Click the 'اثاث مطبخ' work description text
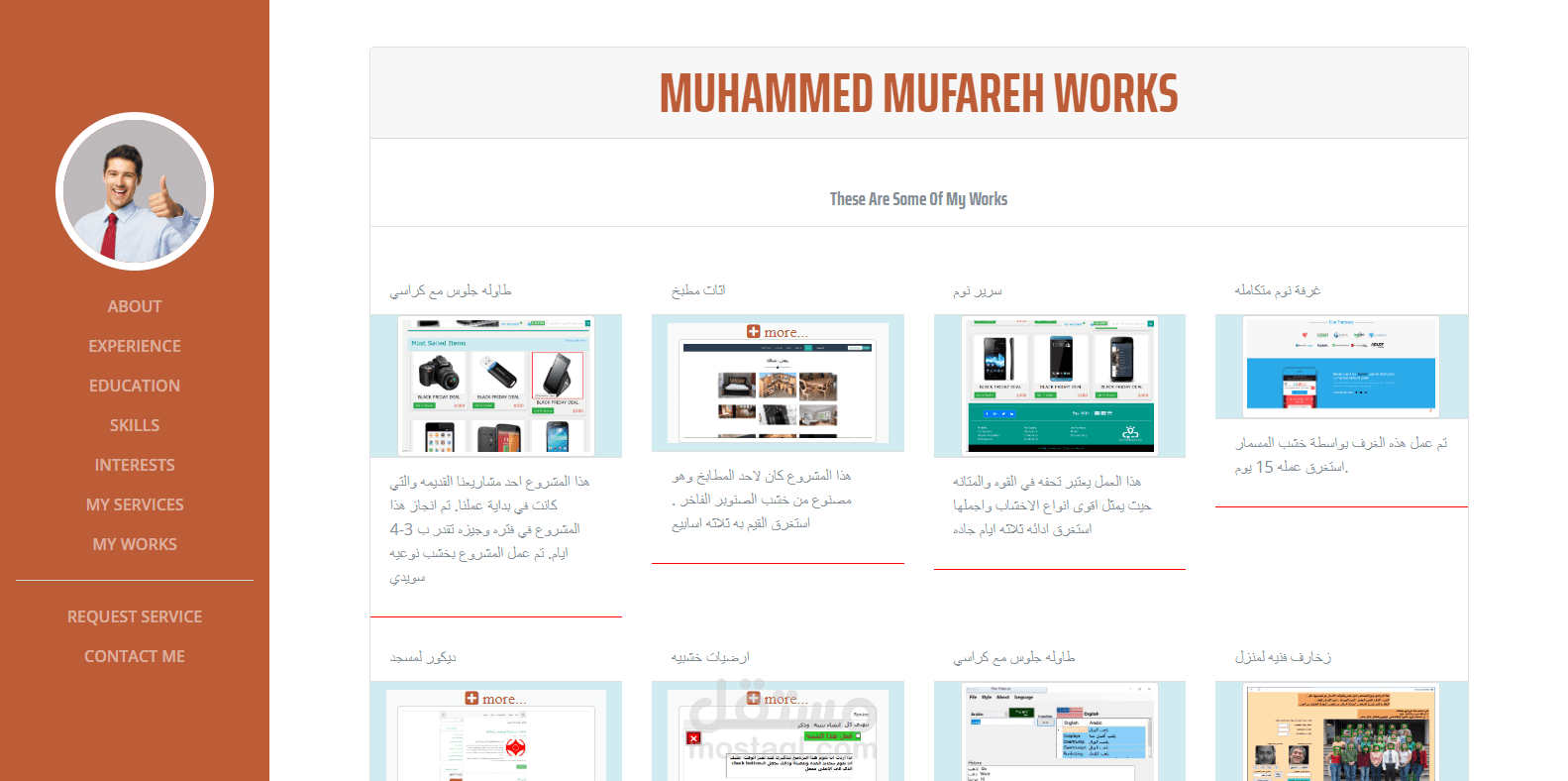This screenshot has height=781, width=1568. 761,500
